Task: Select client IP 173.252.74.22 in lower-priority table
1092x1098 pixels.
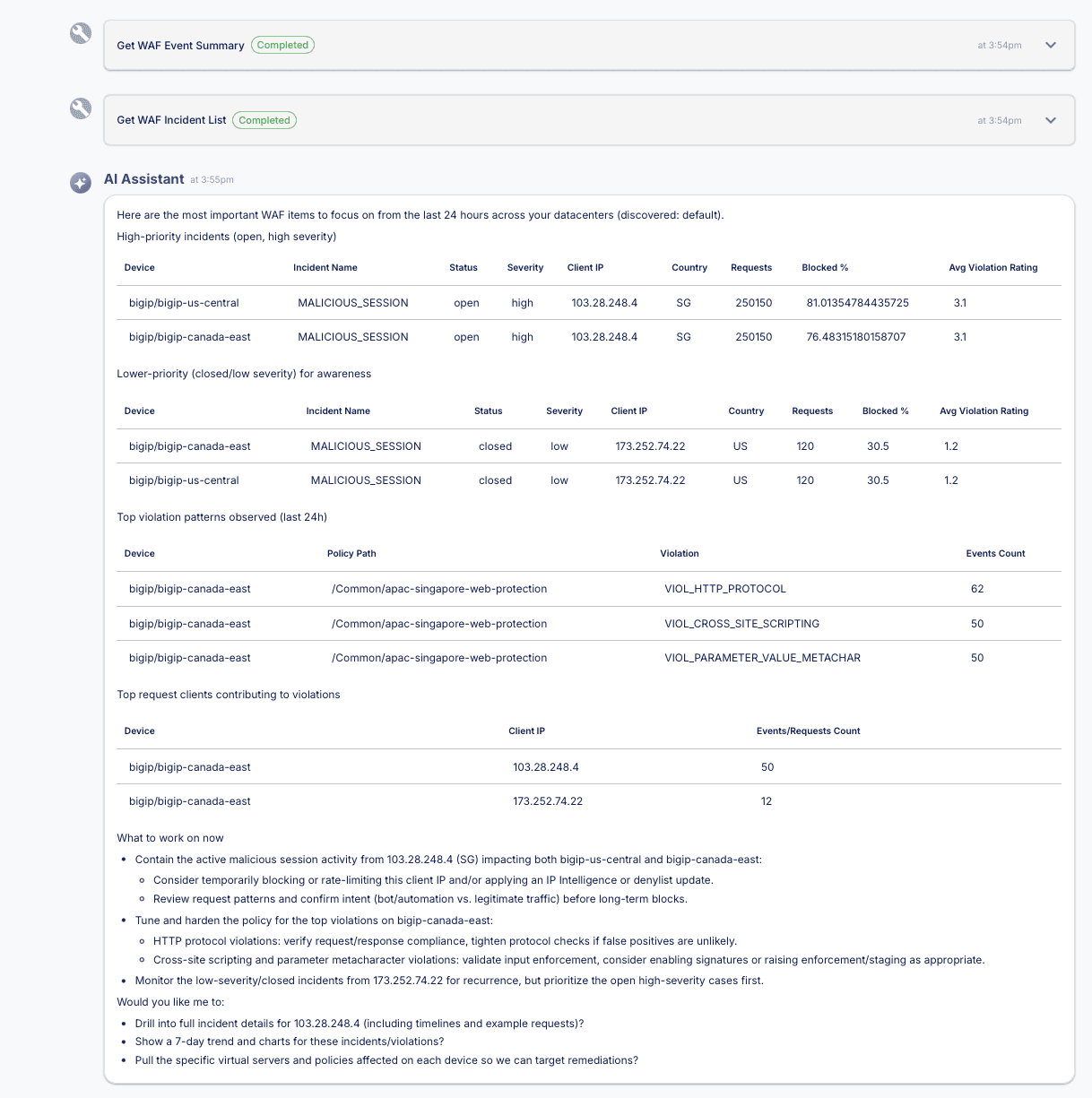Action: pyautogui.click(x=649, y=445)
